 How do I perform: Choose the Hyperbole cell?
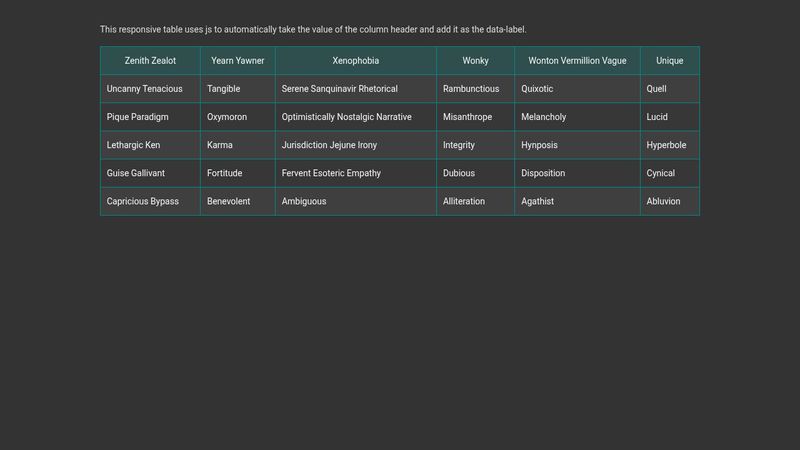click(x=669, y=145)
